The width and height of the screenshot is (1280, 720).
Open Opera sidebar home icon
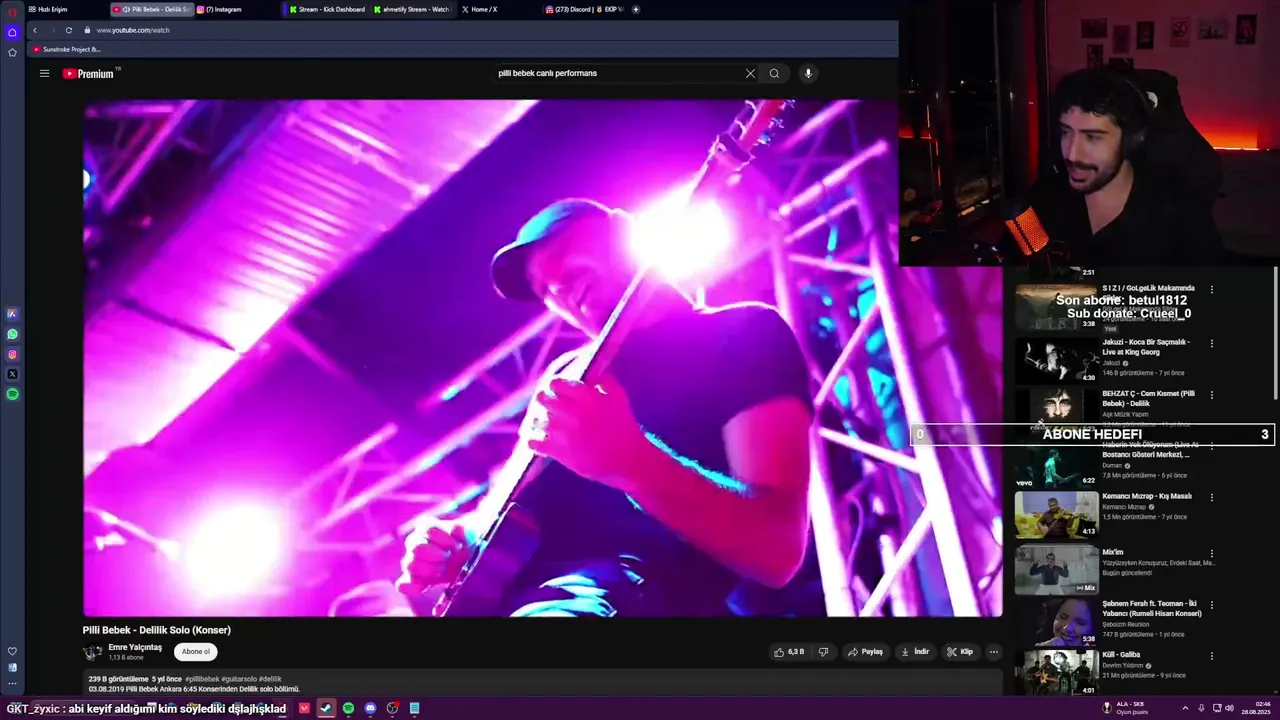click(12, 32)
